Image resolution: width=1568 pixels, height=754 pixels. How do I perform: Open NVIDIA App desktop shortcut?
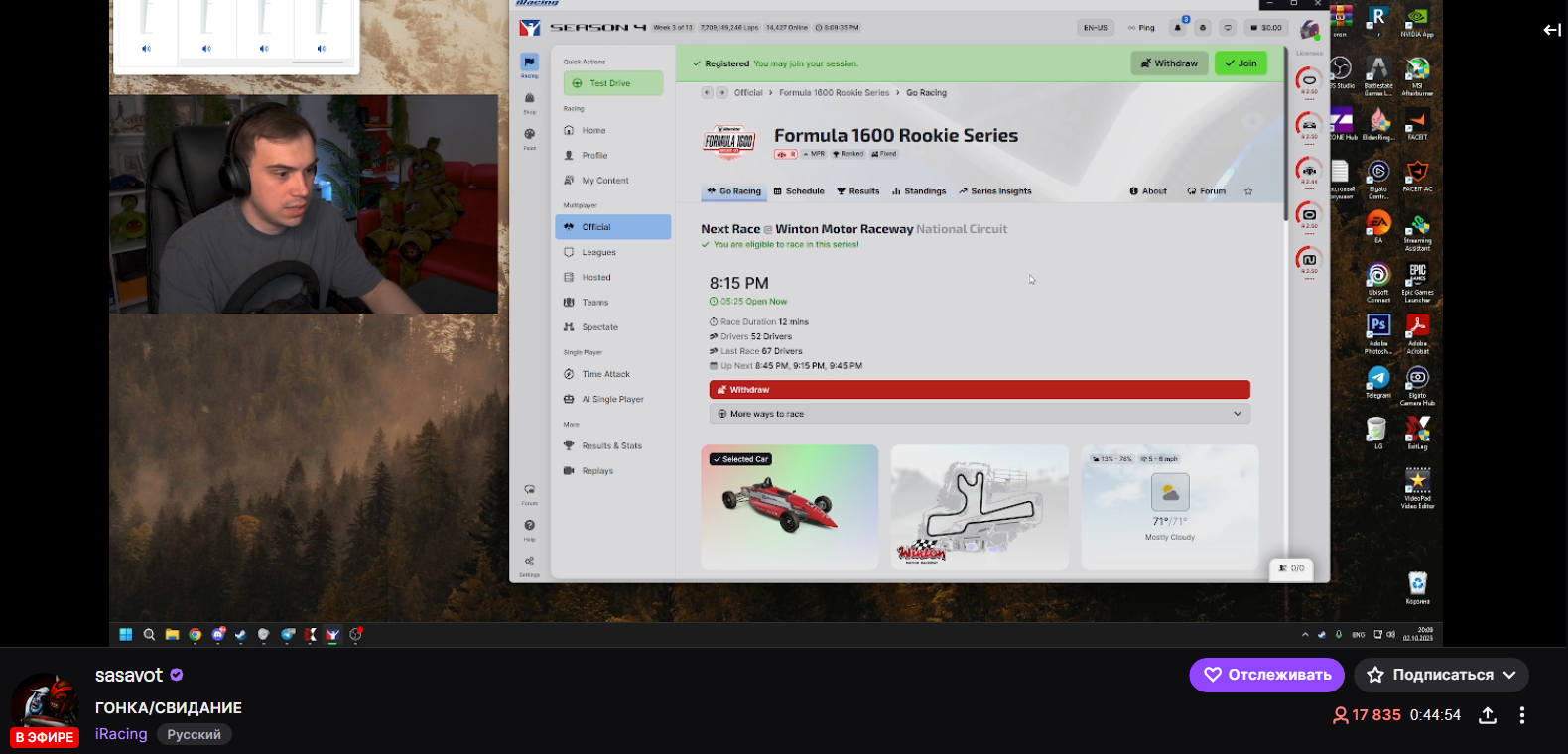[1418, 22]
